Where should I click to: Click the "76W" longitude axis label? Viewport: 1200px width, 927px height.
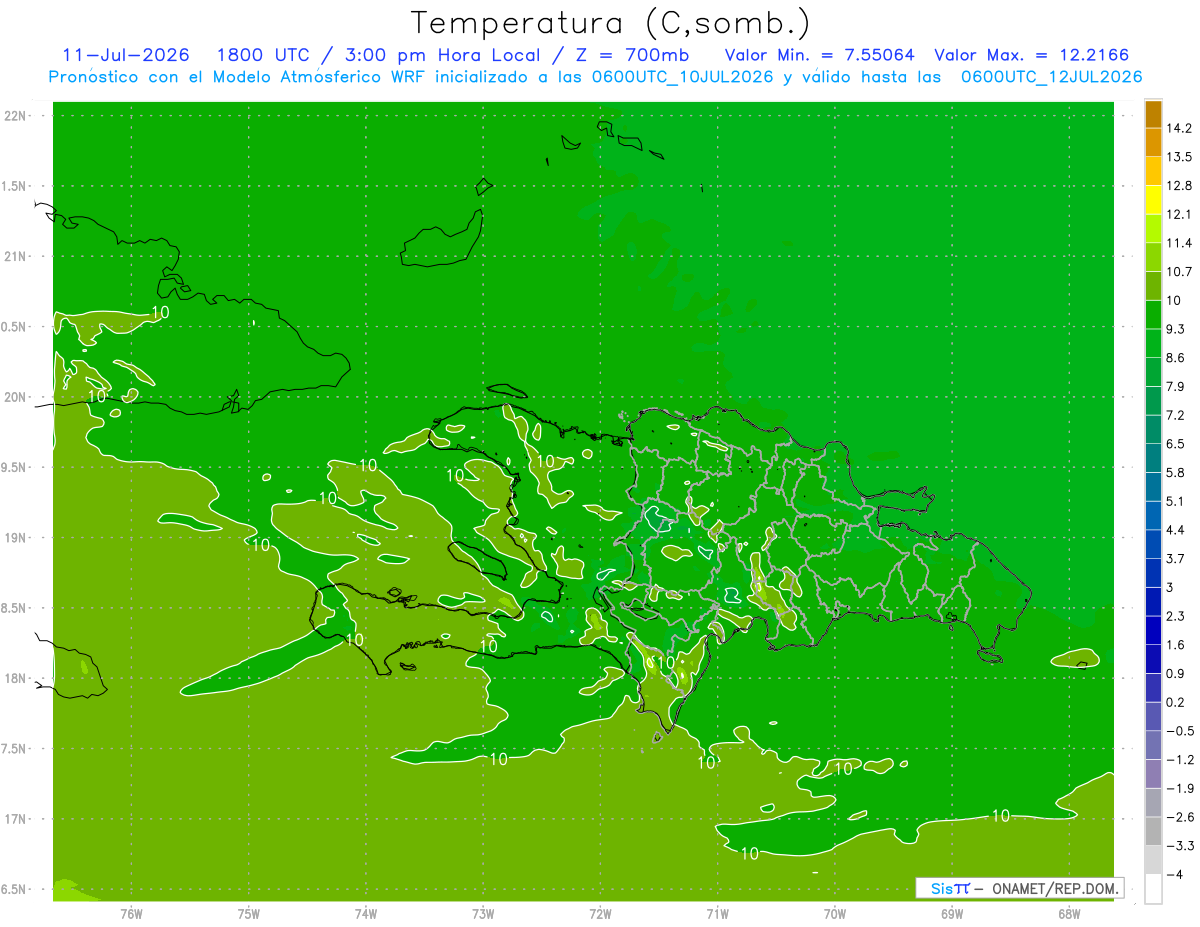point(131,913)
